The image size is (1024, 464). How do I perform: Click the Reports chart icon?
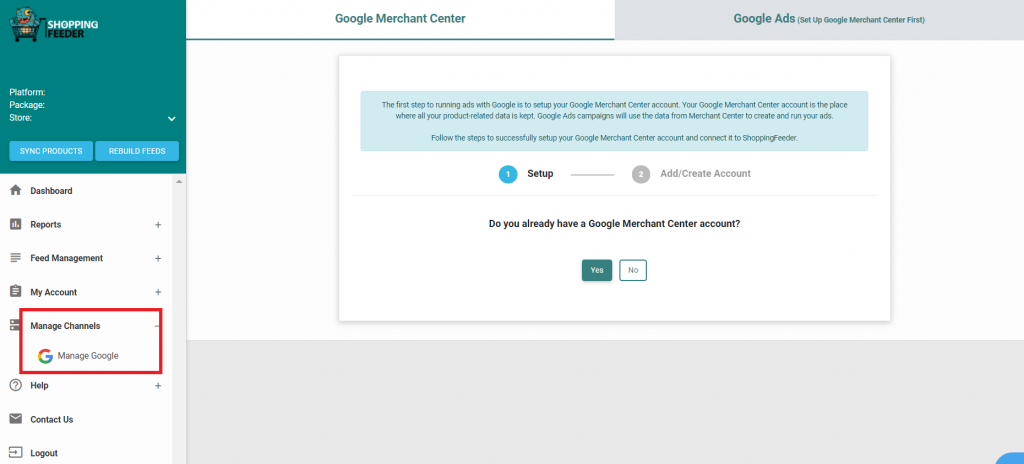point(16,224)
